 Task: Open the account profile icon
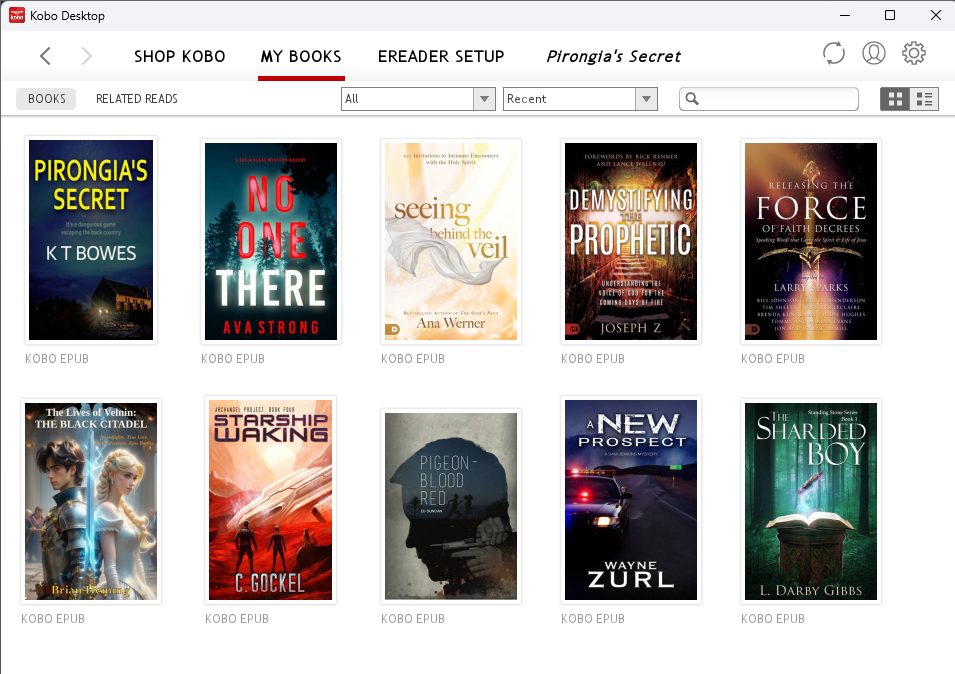[x=874, y=52]
